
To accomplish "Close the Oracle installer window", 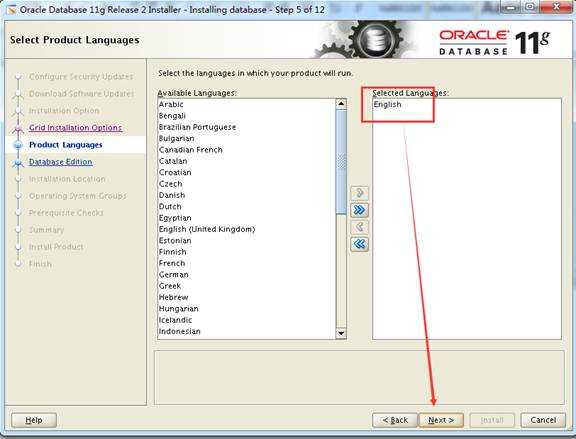I will (x=556, y=7).
